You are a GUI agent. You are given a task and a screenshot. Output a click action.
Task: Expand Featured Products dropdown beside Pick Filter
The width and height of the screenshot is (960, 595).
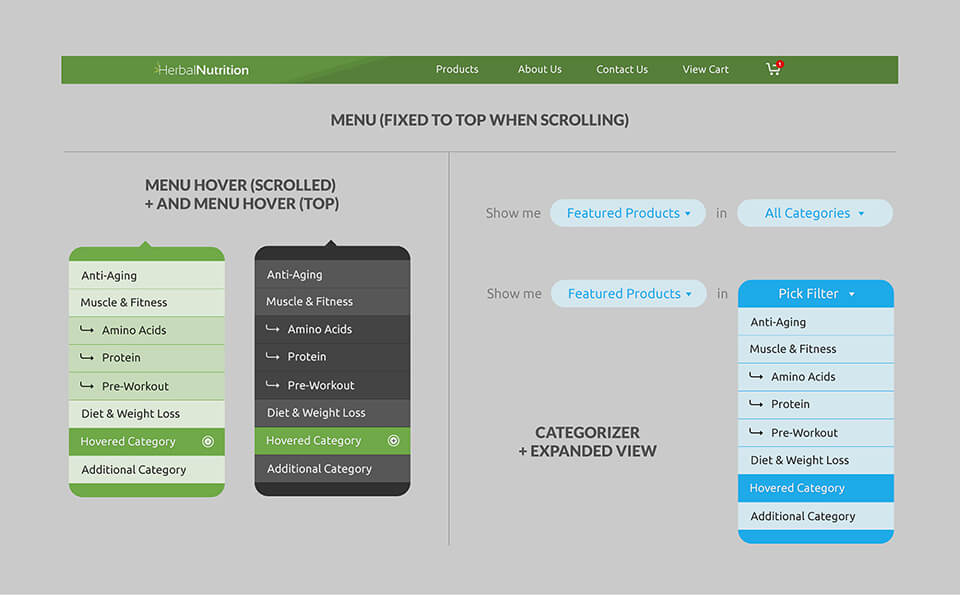pyautogui.click(x=629, y=294)
